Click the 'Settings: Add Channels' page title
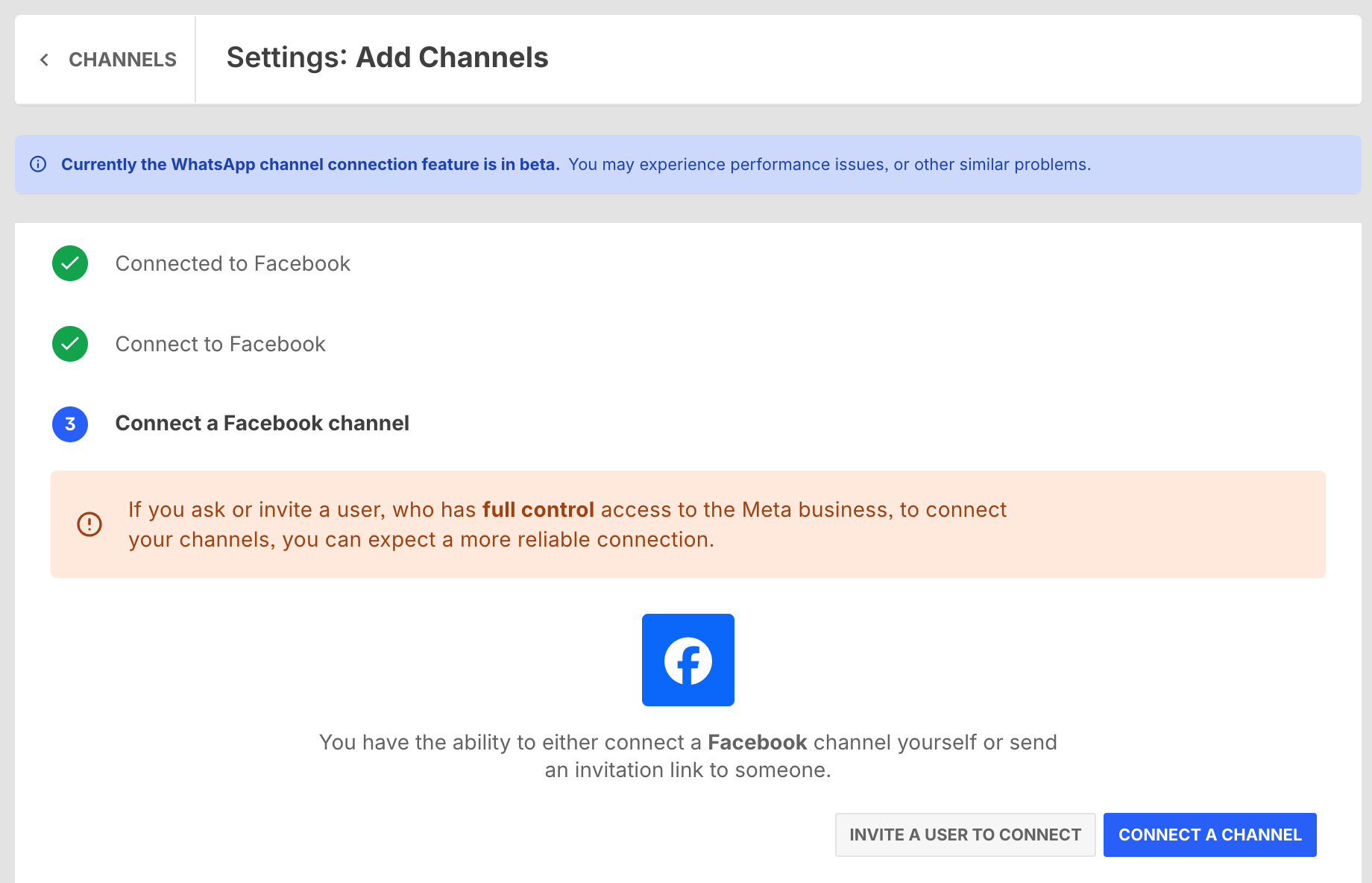 (x=387, y=57)
